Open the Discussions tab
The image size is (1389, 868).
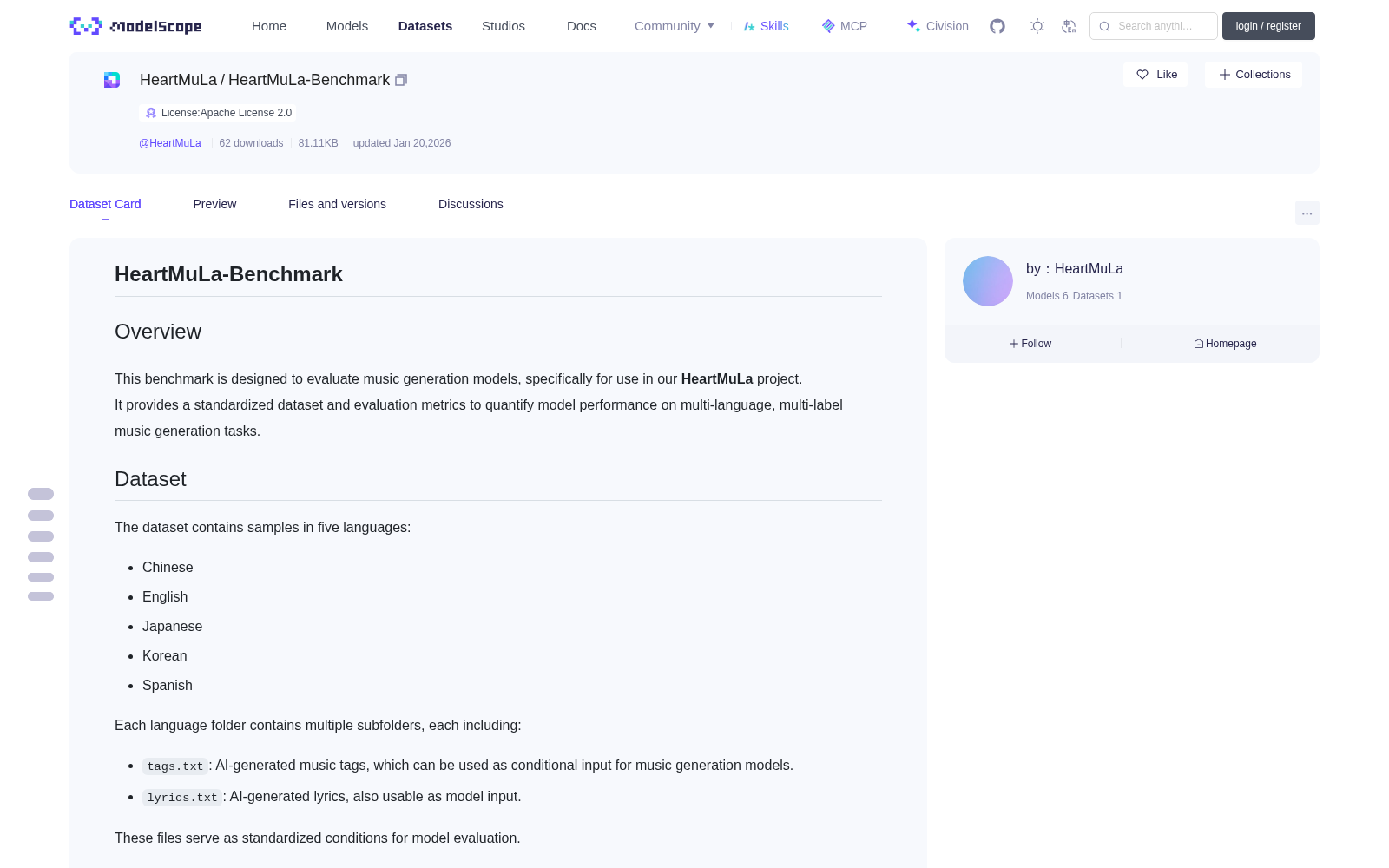(471, 204)
